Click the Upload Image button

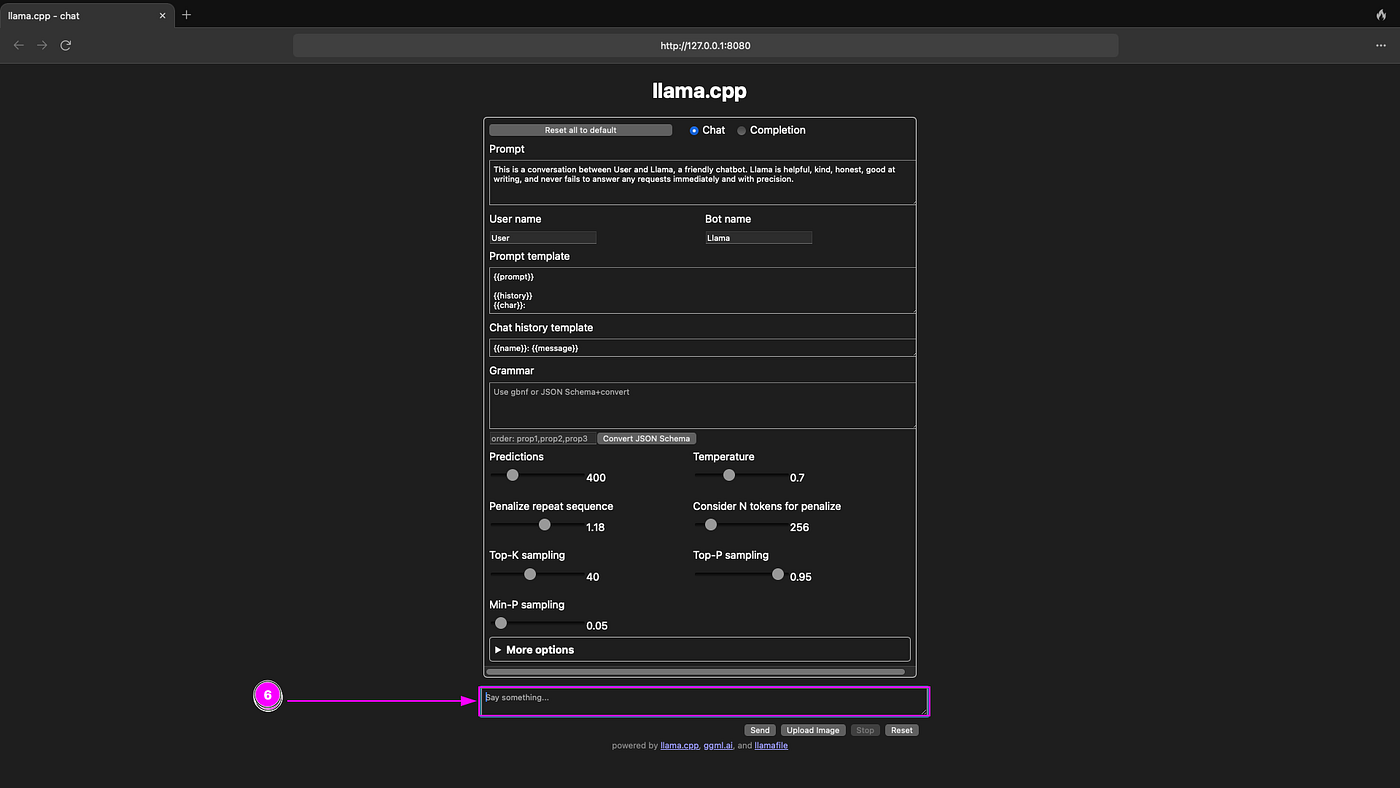pyautogui.click(x=813, y=730)
